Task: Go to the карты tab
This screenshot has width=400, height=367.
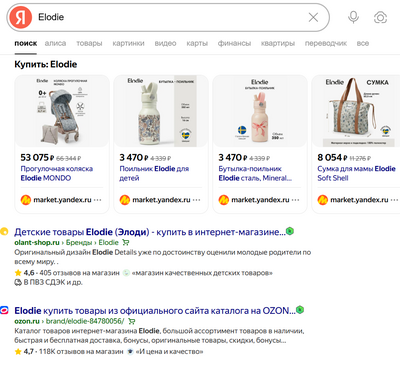Action: [x=197, y=43]
